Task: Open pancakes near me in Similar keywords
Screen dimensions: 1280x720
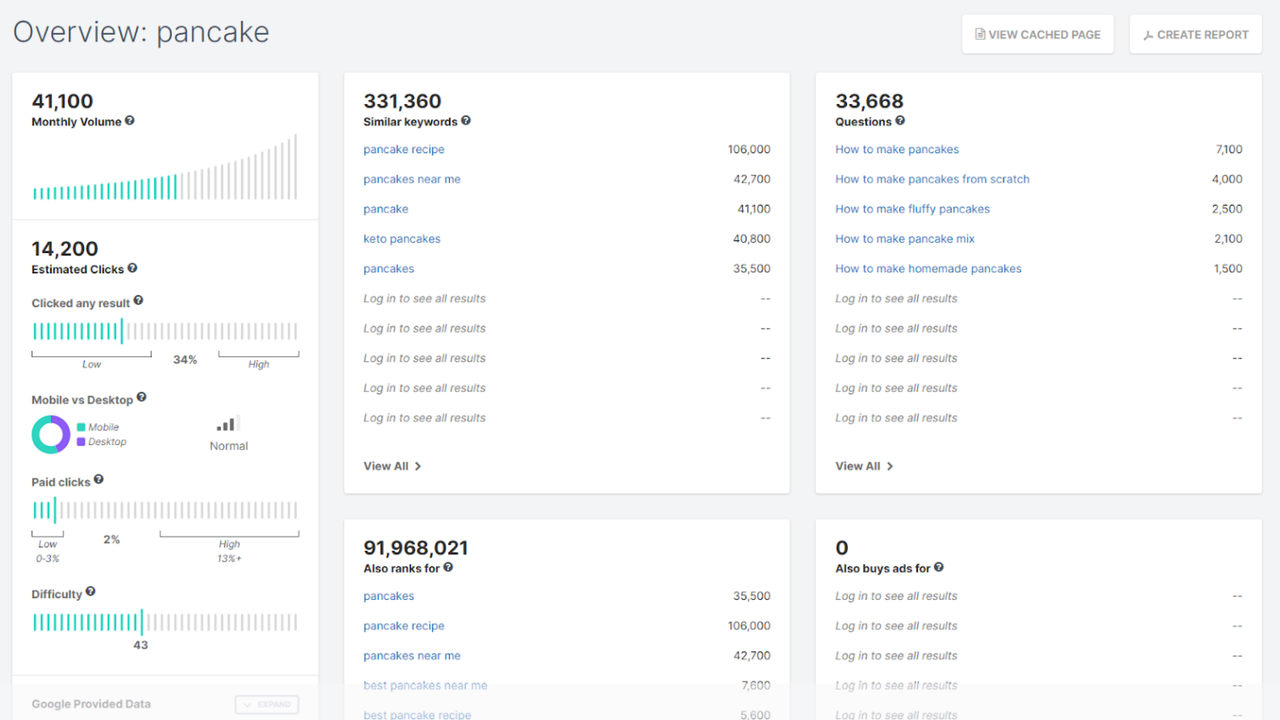Action: point(412,179)
